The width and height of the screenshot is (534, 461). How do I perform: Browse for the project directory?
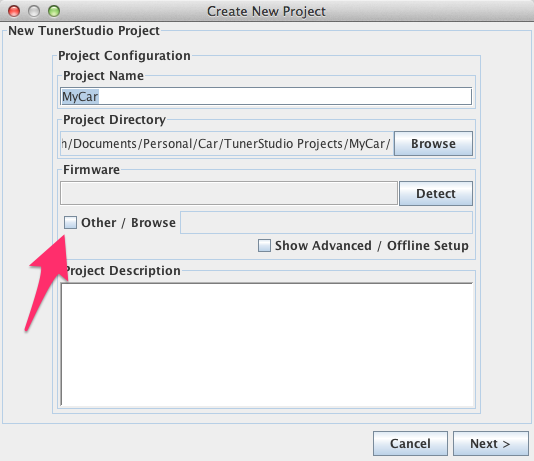pos(433,144)
